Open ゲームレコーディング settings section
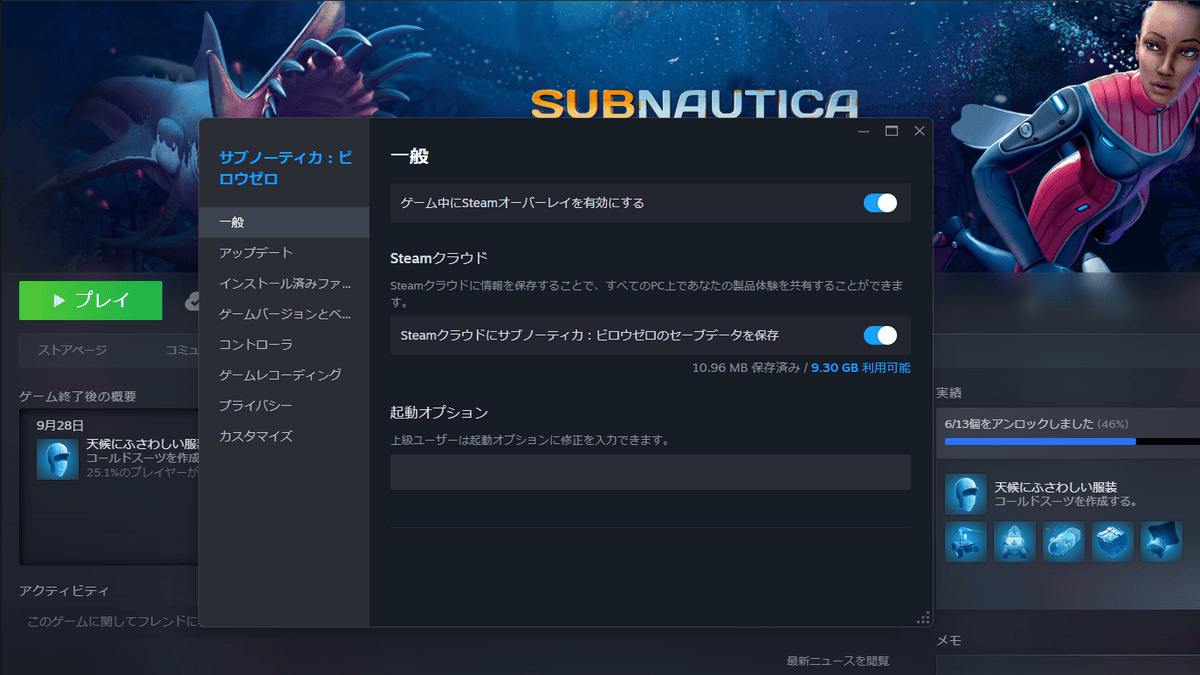1200x675 pixels. [284, 375]
